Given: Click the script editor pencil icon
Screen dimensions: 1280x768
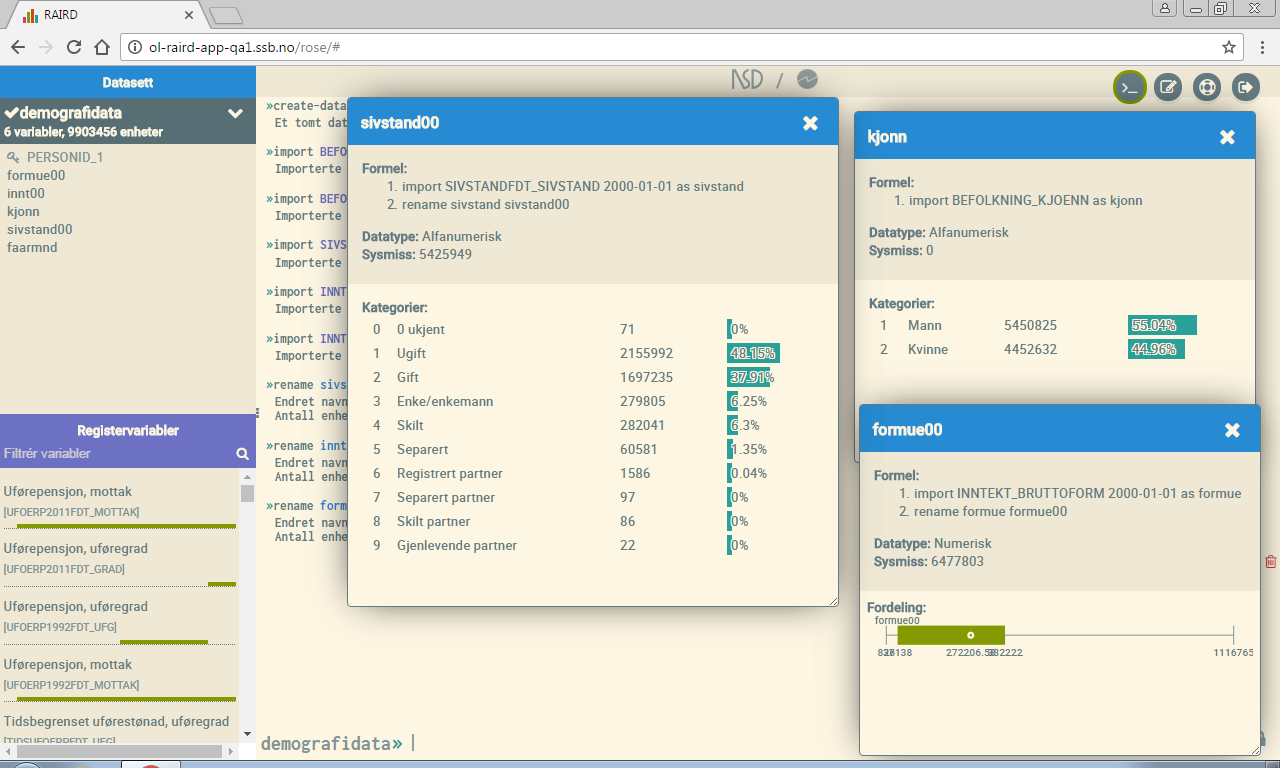Looking at the screenshot, I should (x=1167, y=88).
